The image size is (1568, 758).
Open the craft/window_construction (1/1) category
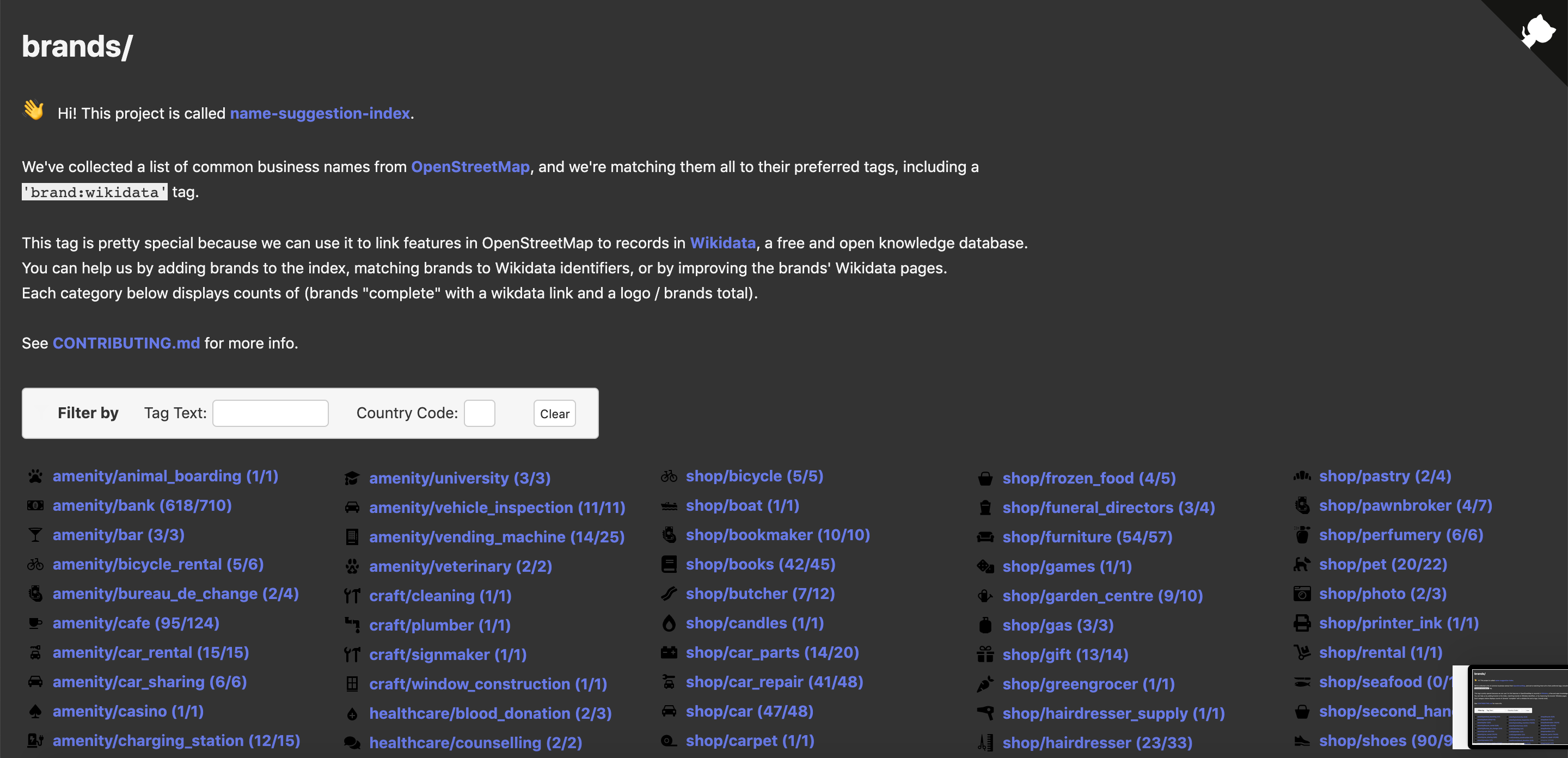pyautogui.click(x=488, y=684)
